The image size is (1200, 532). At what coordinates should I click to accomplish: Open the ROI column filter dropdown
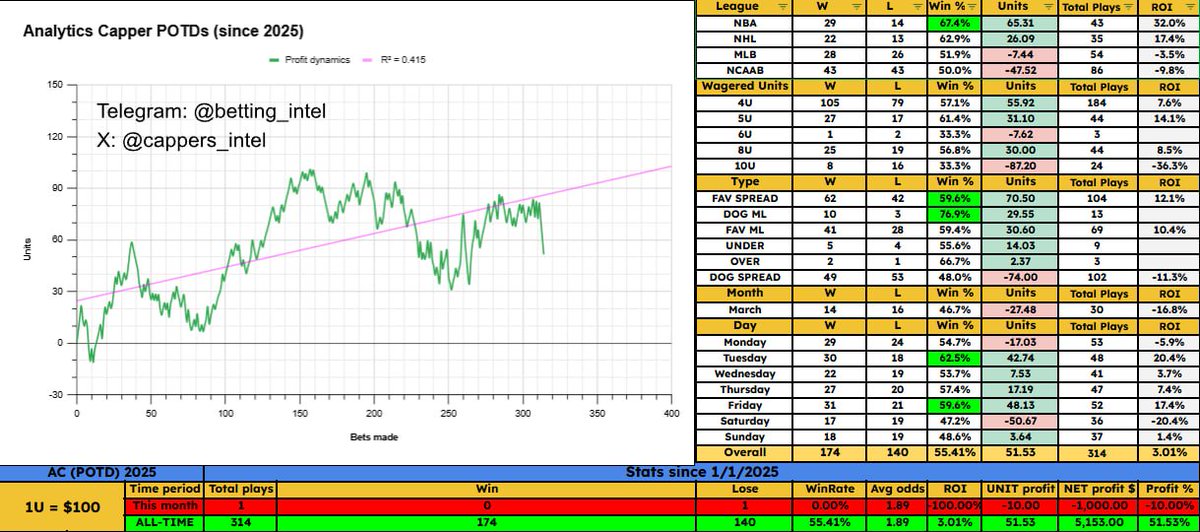(x=1190, y=7)
